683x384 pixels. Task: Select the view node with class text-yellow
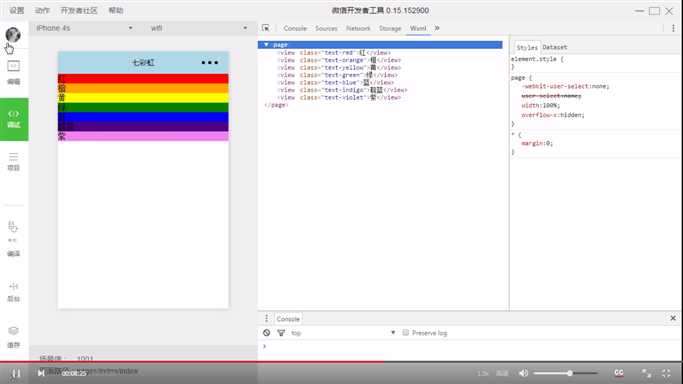[339, 67]
